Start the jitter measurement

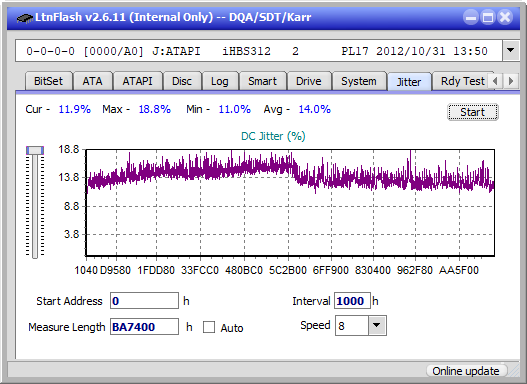tap(473, 112)
